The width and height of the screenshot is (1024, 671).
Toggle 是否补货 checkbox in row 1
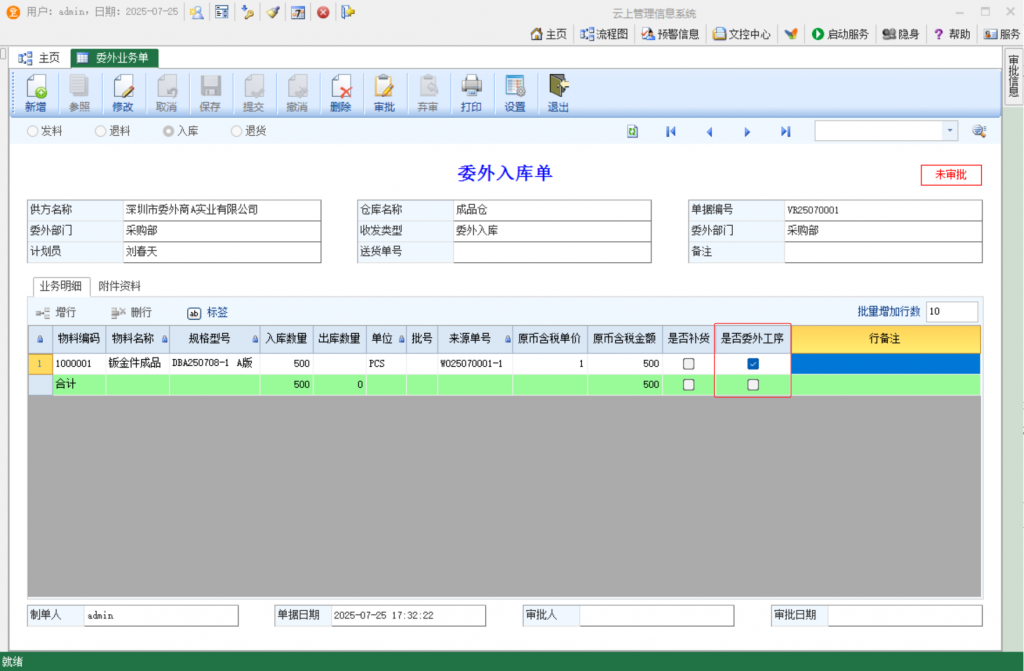tap(688, 364)
